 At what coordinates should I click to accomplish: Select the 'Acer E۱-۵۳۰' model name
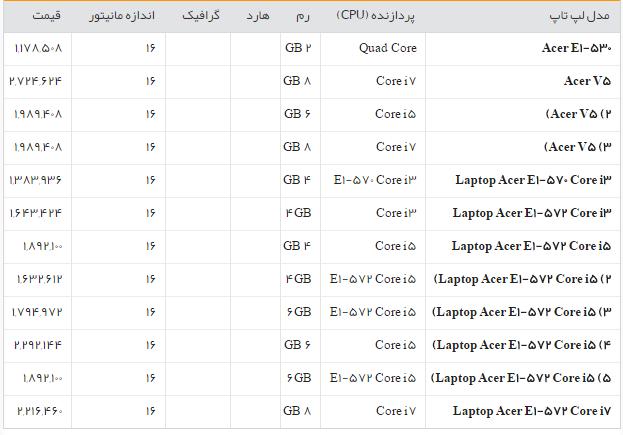[x=576, y=48]
